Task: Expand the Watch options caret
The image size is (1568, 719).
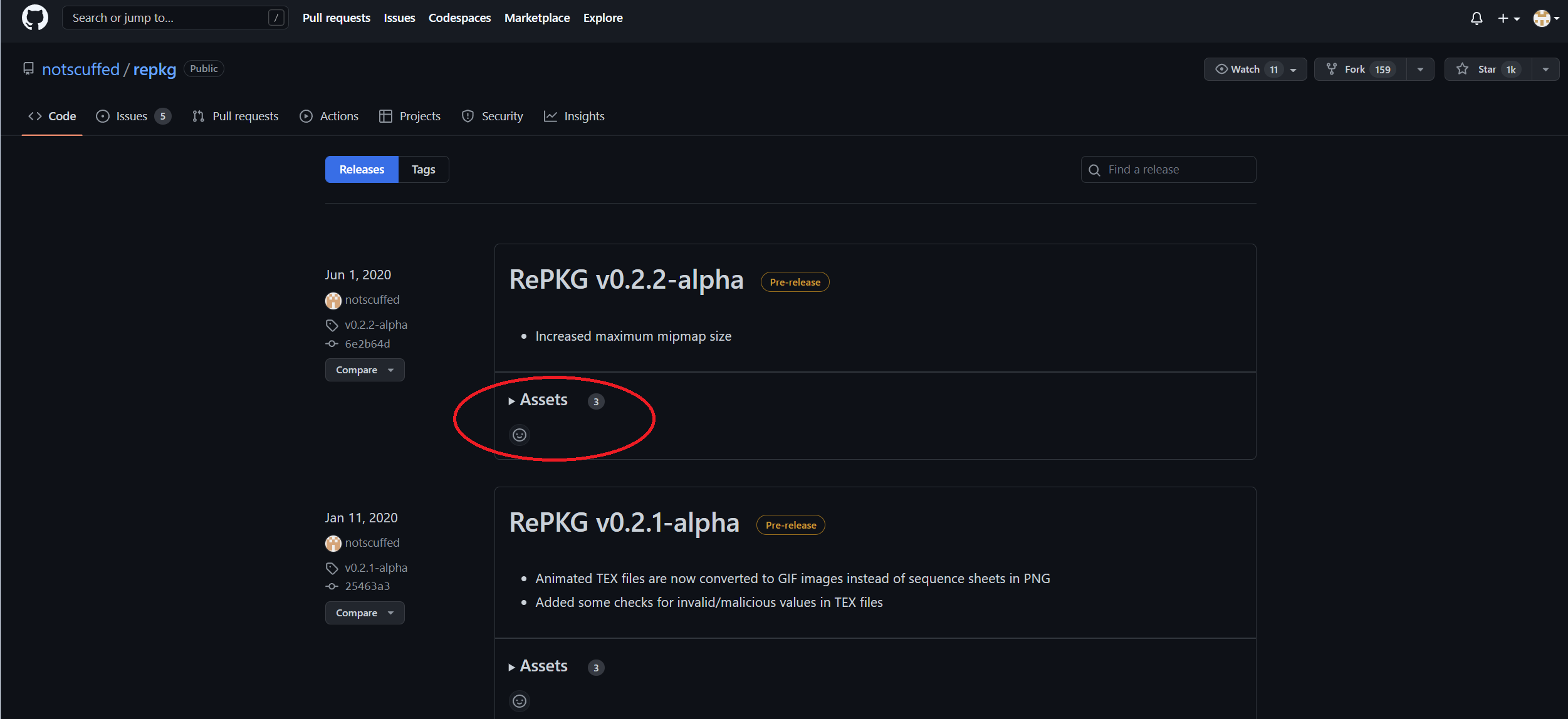Action: click(x=1294, y=70)
